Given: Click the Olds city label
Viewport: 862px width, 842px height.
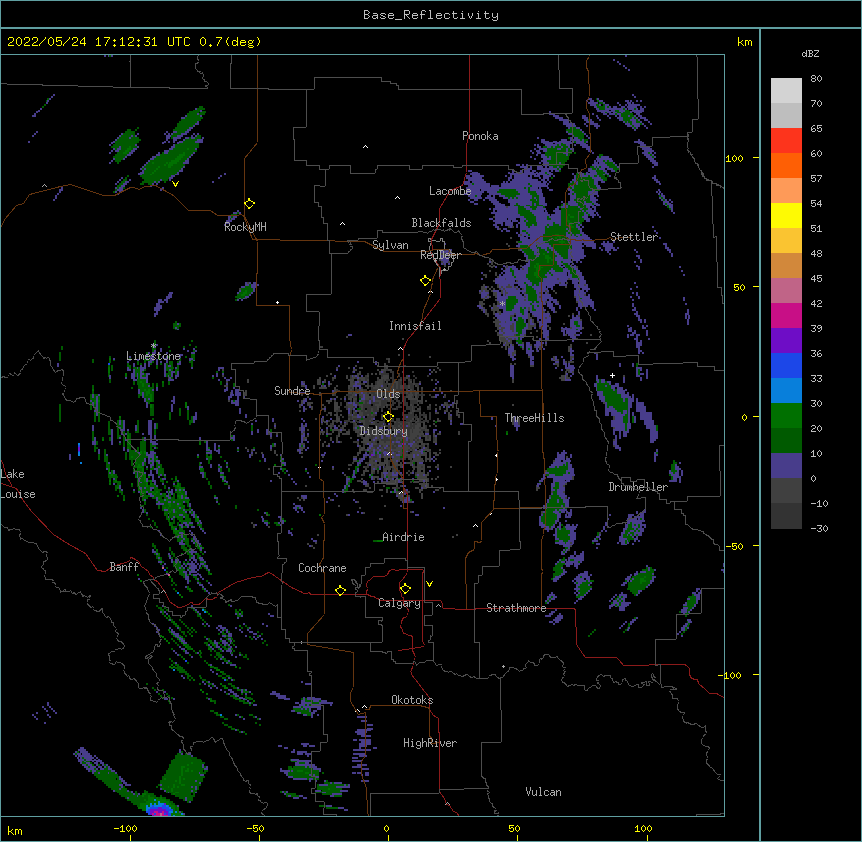Looking at the screenshot, I should click(388, 394).
